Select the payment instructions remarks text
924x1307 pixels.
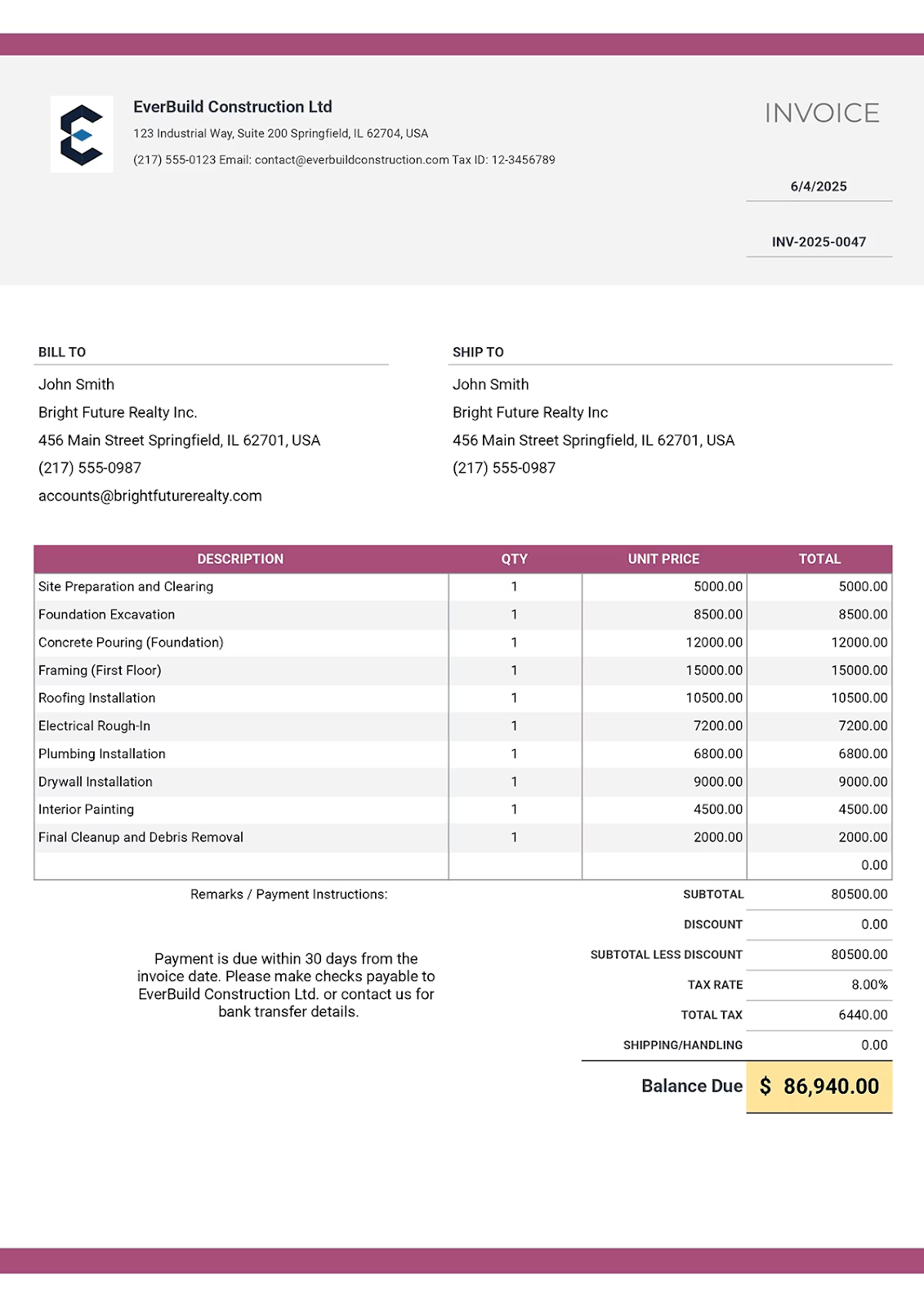pos(286,985)
